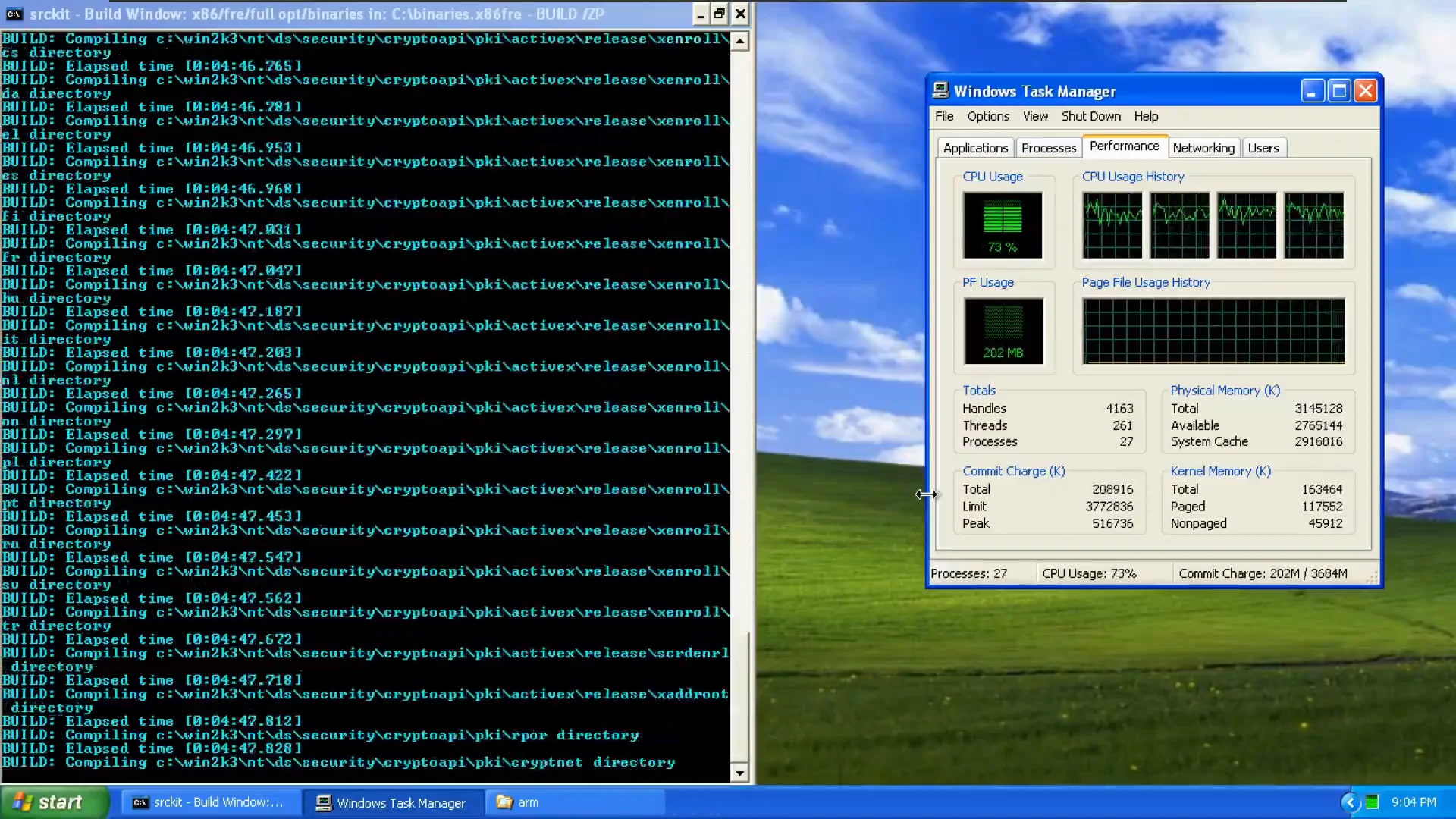Open the Options menu

click(987, 116)
